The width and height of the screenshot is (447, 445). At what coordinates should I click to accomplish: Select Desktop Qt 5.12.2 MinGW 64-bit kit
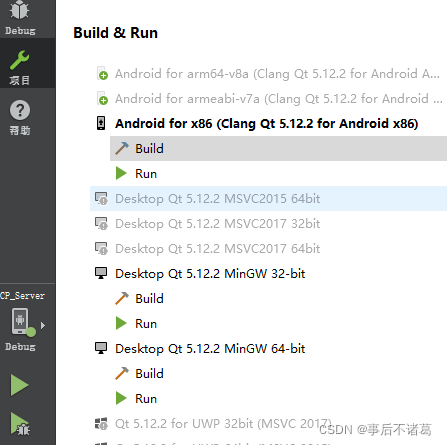(x=200, y=349)
